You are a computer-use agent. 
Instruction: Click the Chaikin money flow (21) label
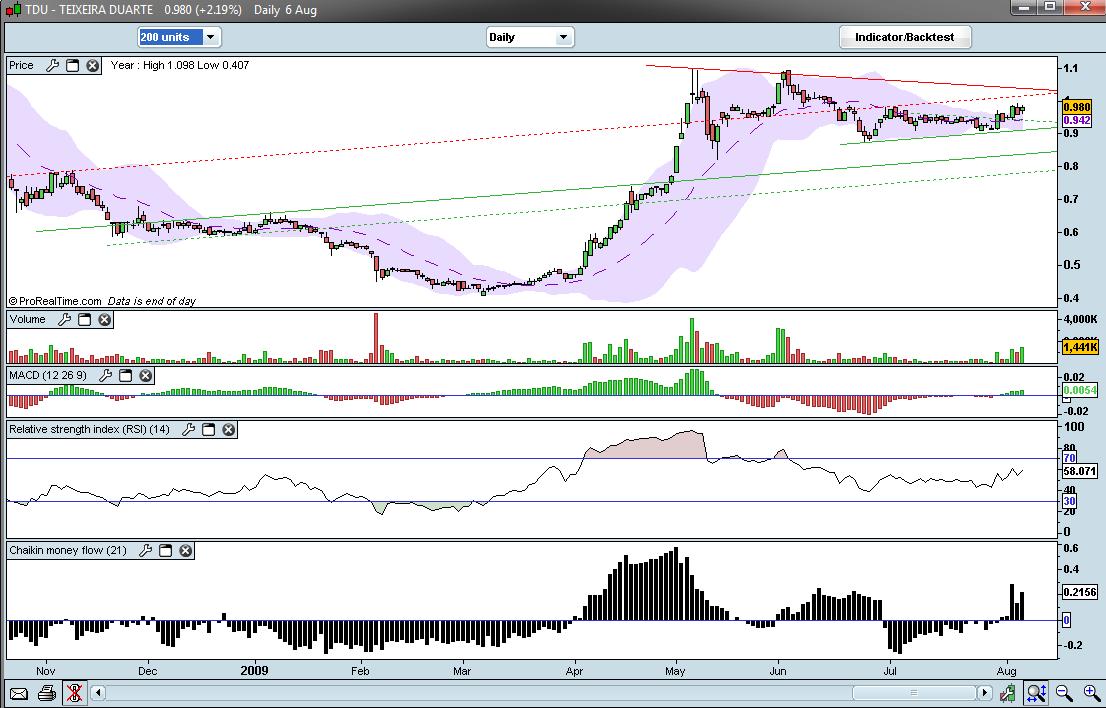pyautogui.click(x=68, y=551)
